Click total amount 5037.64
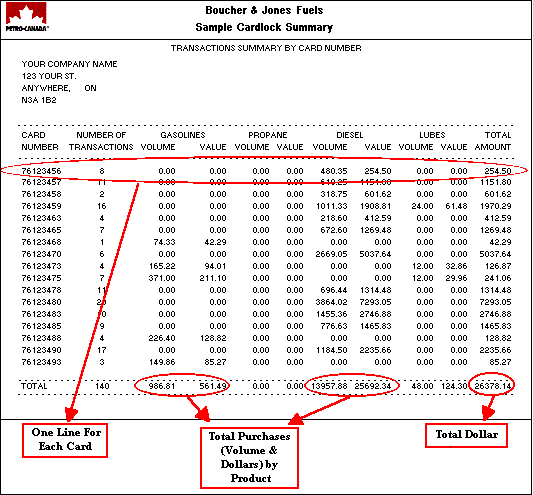 (495, 254)
